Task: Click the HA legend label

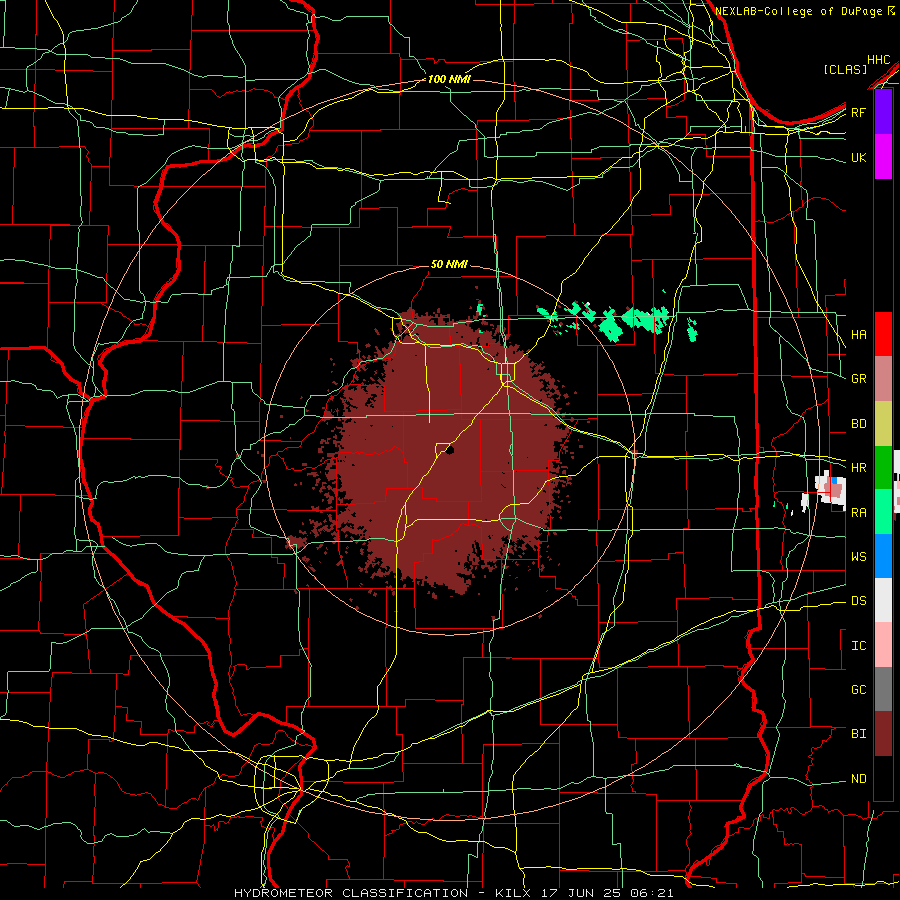Action: tap(858, 334)
